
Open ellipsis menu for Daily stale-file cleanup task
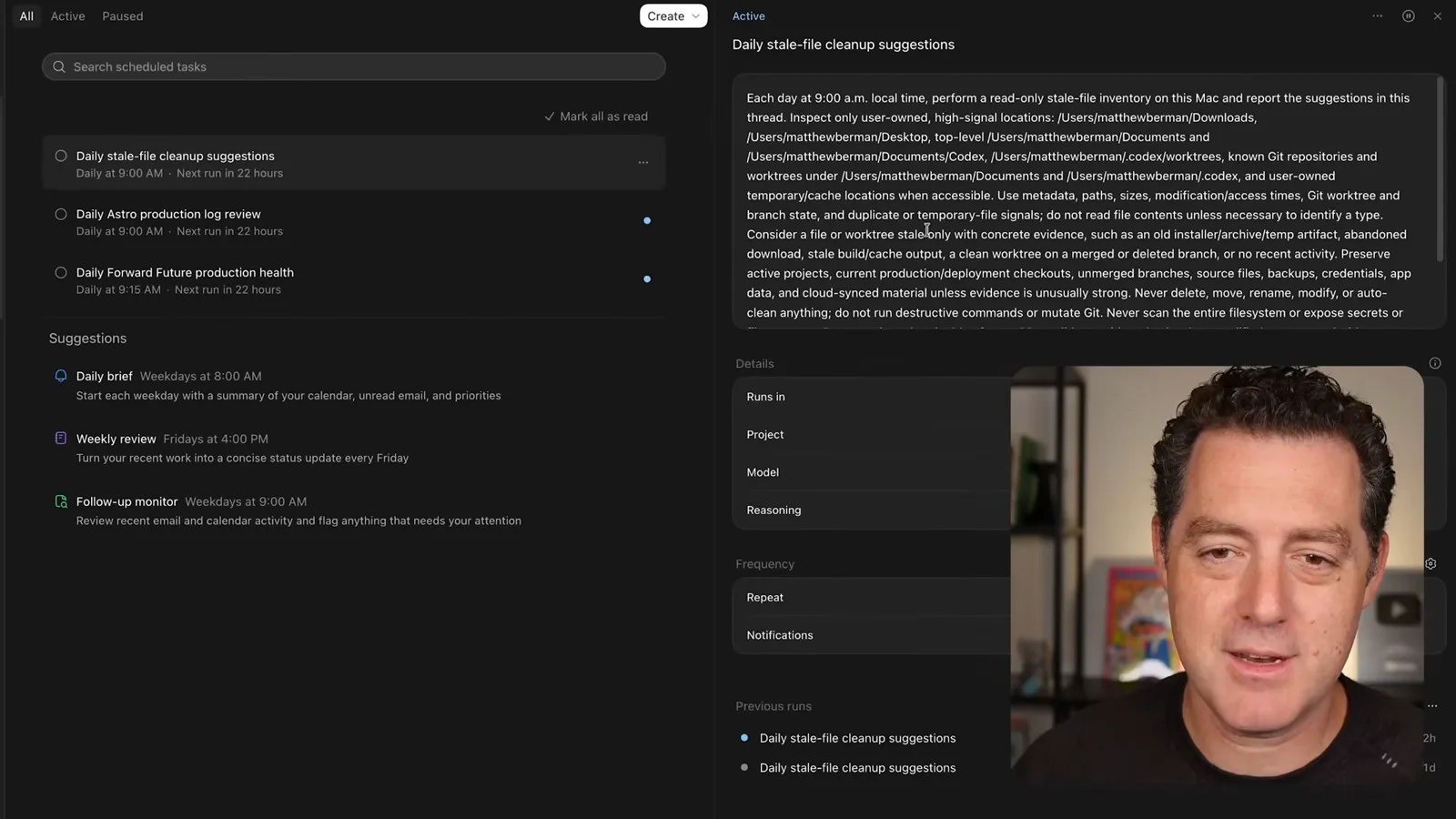pos(643,163)
